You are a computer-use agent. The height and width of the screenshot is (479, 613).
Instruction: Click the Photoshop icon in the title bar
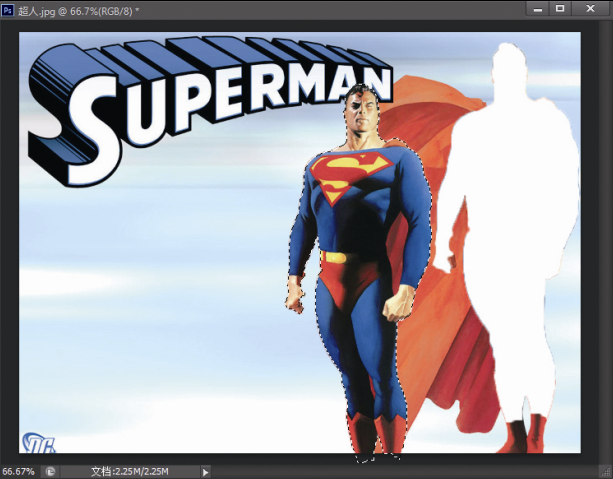coord(9,9)
